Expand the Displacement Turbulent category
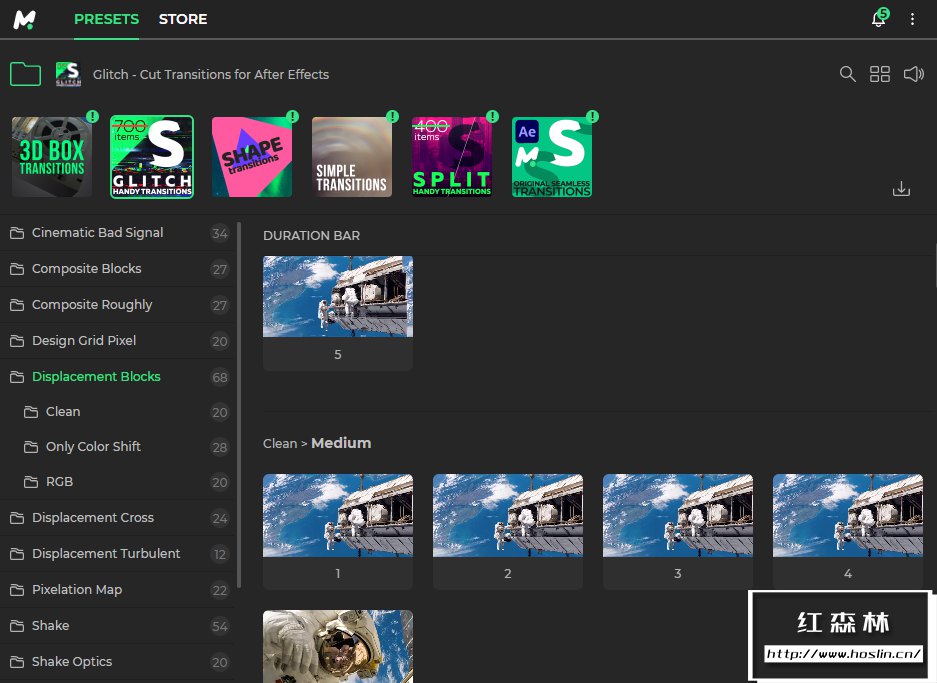 pos(117,554)
